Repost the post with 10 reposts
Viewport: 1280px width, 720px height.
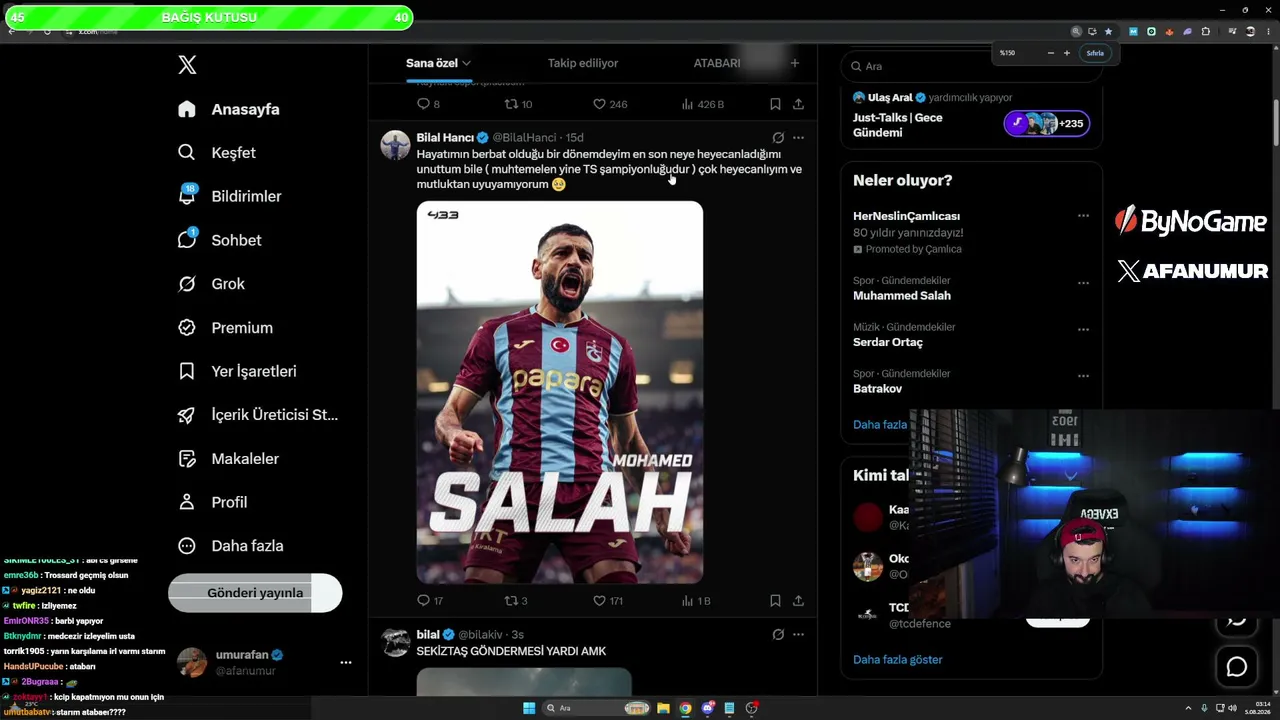511,104
